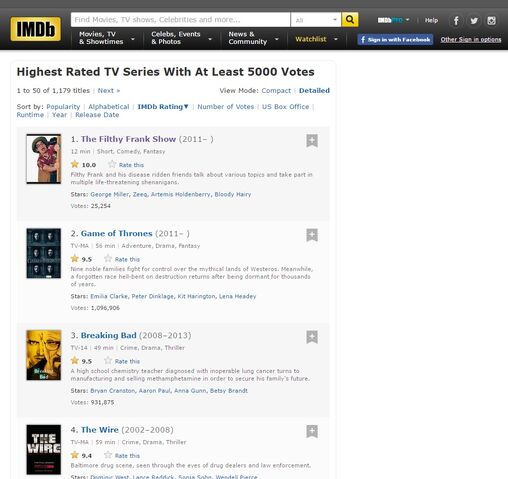Open Breaking Bad title link

pyautogui.click(x=108, y=335)
